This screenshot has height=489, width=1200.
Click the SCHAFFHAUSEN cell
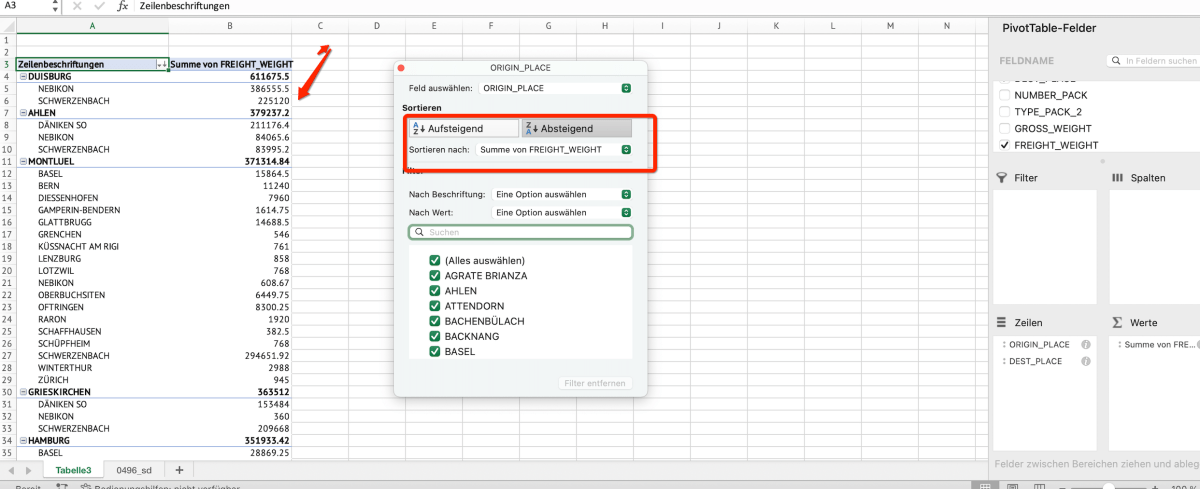coord(92,331)
